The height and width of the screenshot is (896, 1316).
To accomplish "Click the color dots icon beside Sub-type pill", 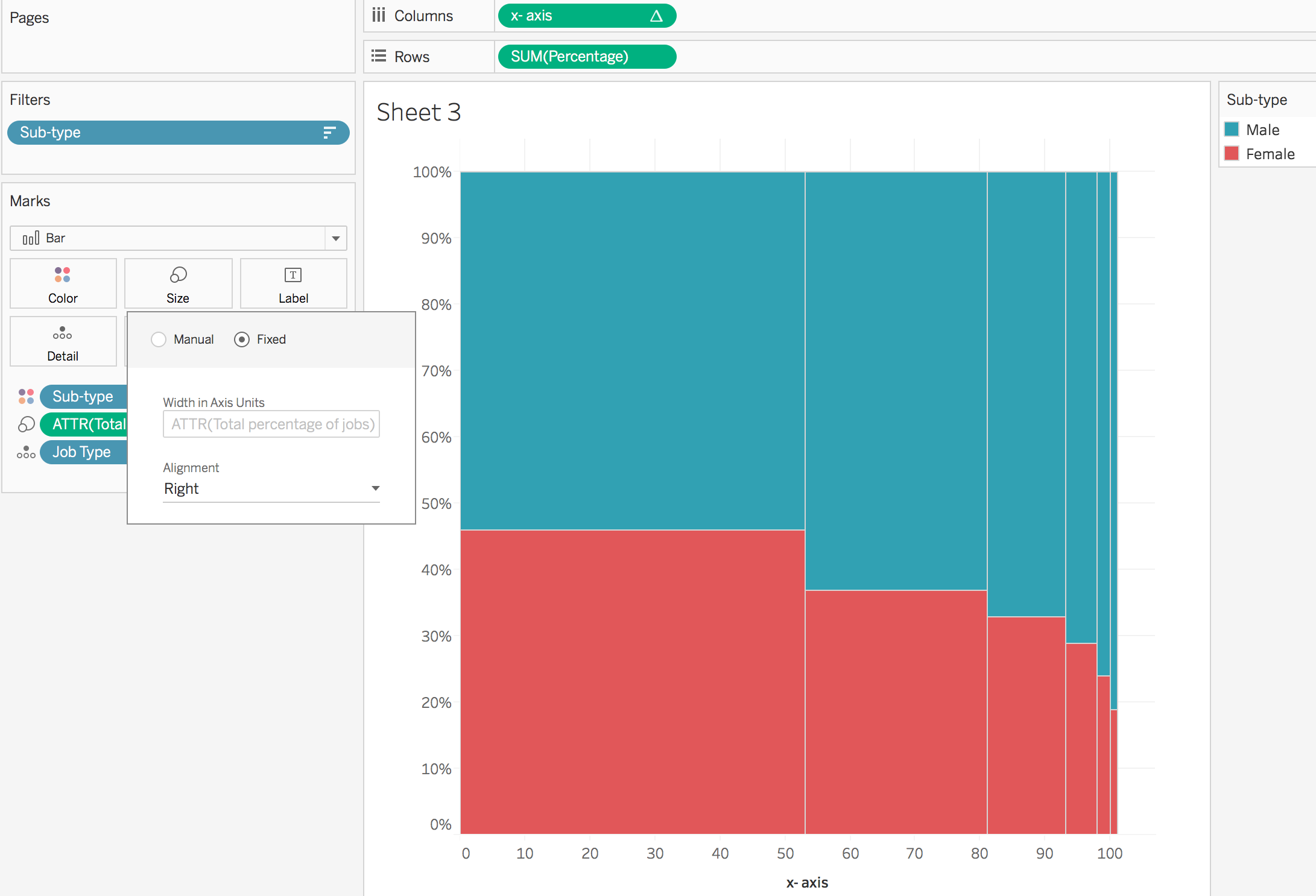I will [x=26, y=396].
